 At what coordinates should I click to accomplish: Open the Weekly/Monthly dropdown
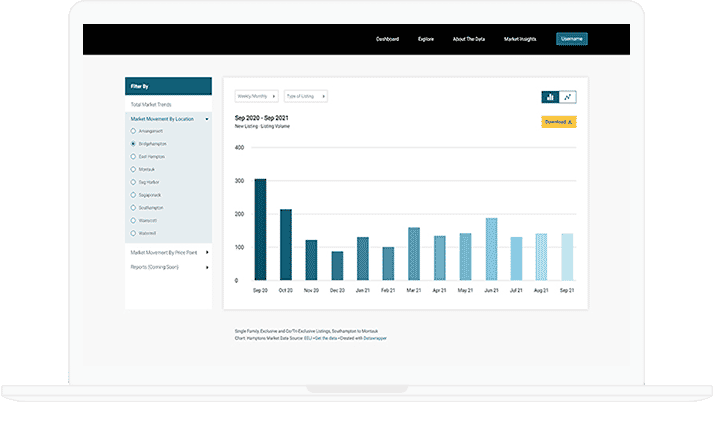[x=256, y=96]
